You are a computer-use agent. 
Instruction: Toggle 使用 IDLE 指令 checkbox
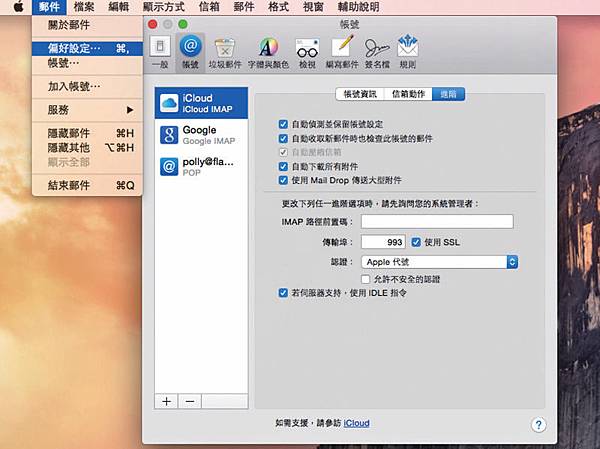coord(283,293)
